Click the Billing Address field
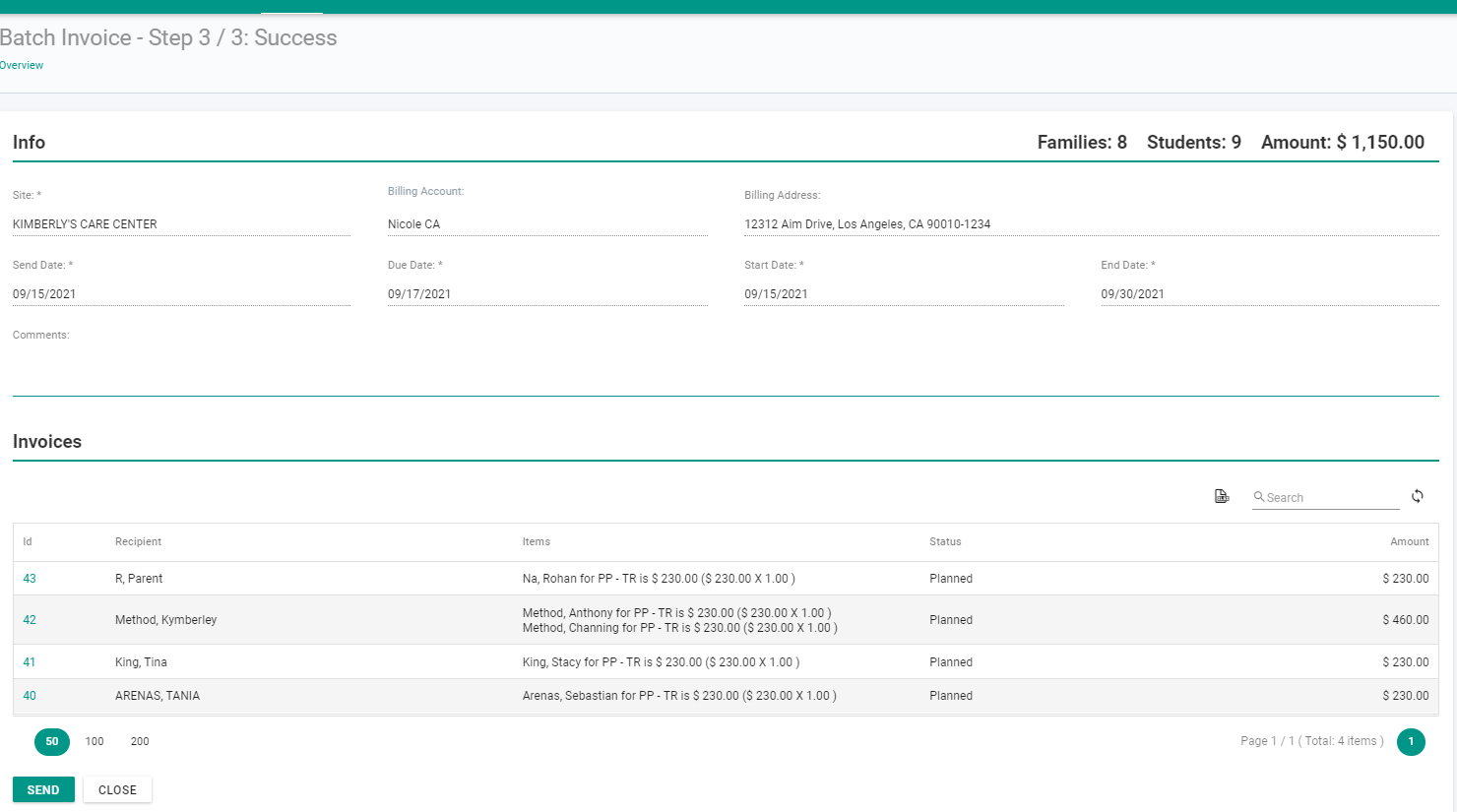The image size is (1457, 812). 1092,224
